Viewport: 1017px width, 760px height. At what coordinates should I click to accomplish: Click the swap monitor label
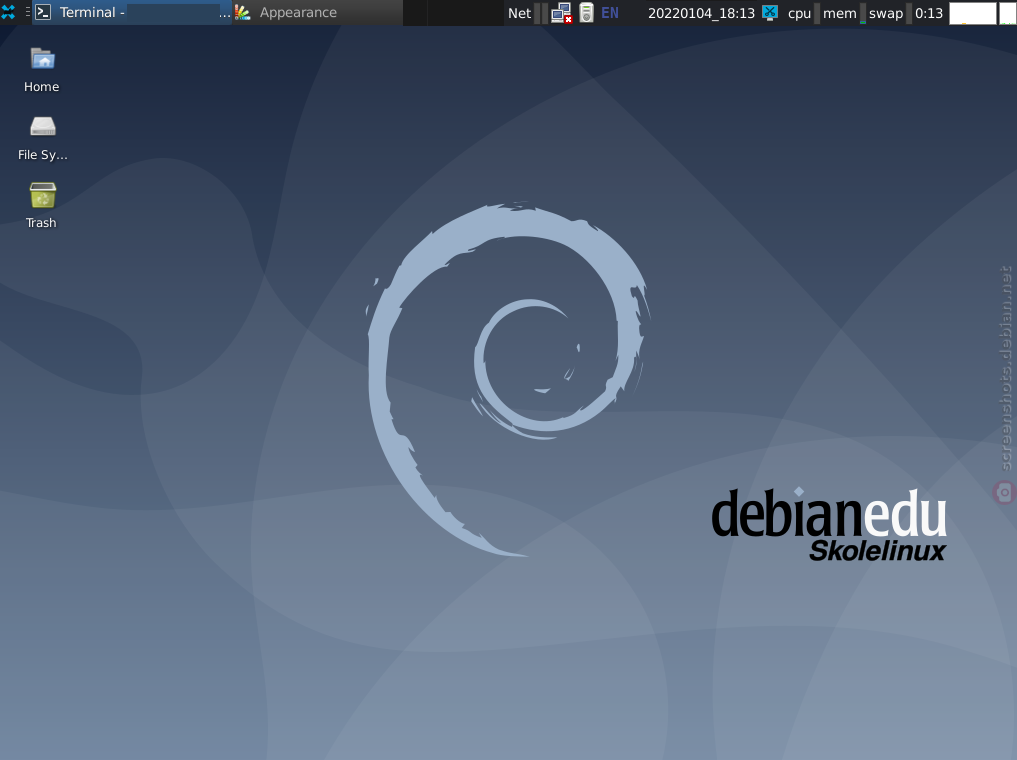pos(886,13)
